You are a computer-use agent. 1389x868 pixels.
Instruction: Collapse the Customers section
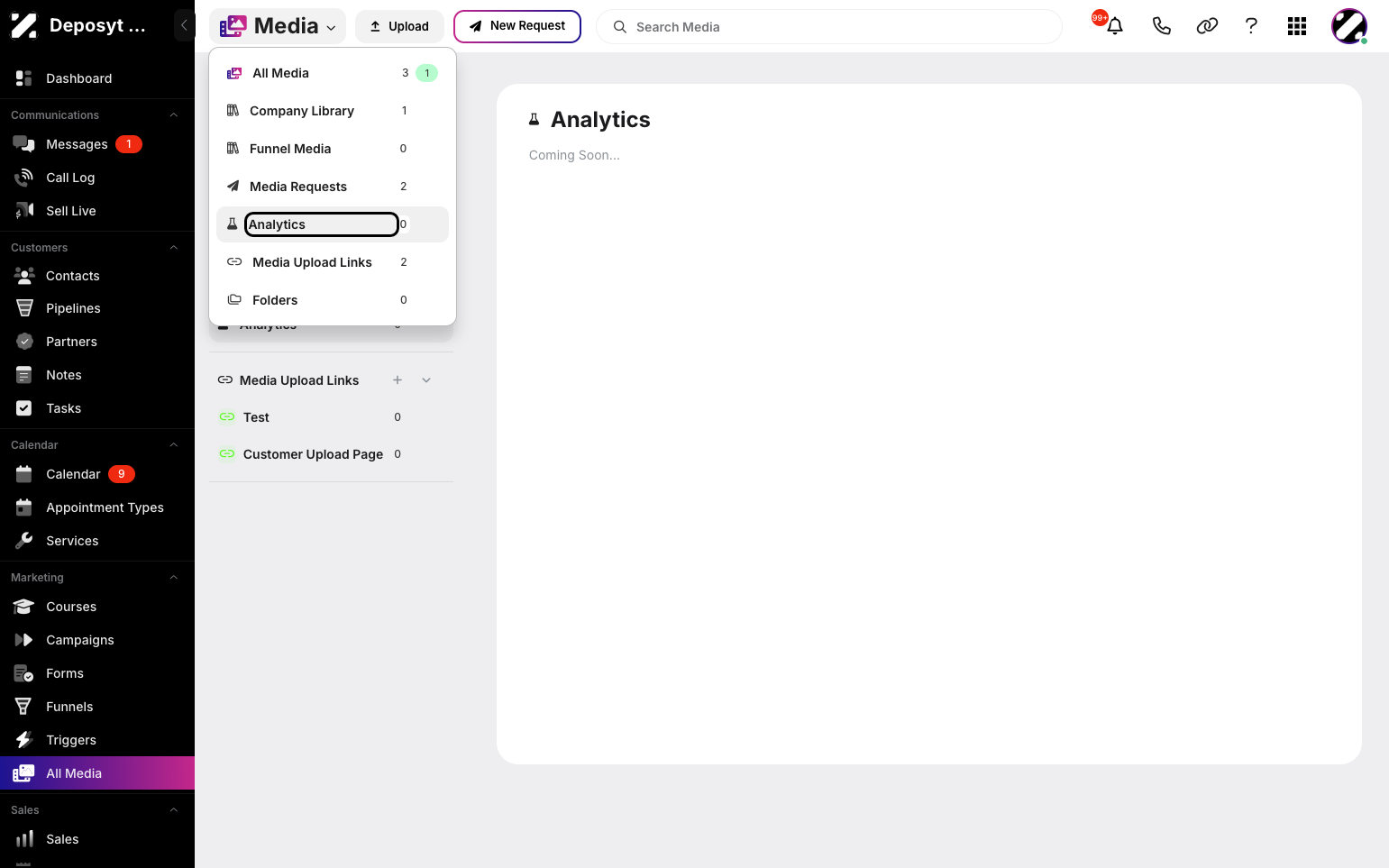coord(174,248)
